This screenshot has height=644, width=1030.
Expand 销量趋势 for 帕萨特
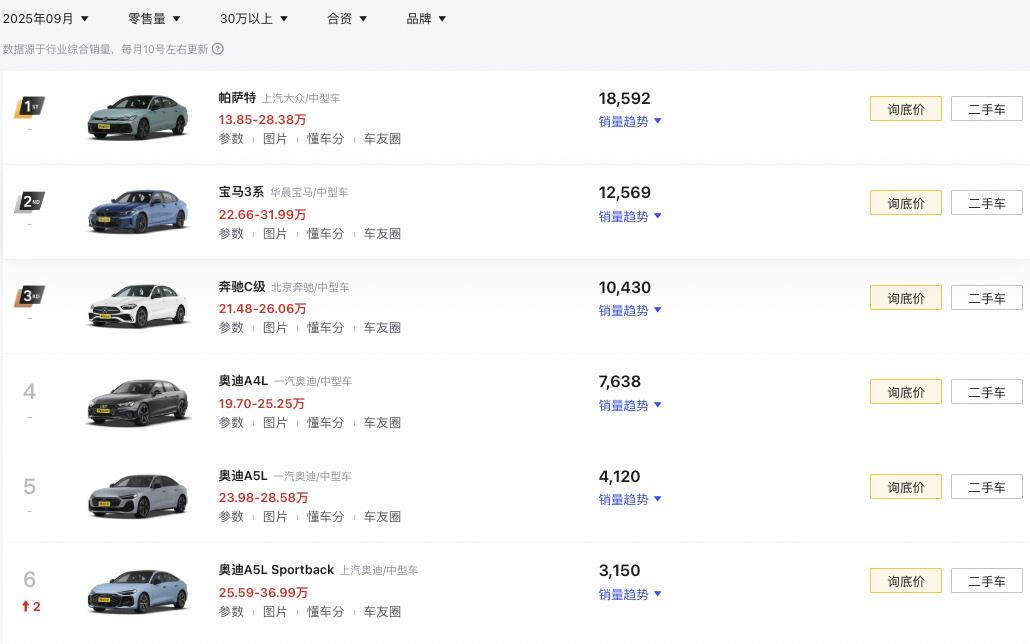630,121
